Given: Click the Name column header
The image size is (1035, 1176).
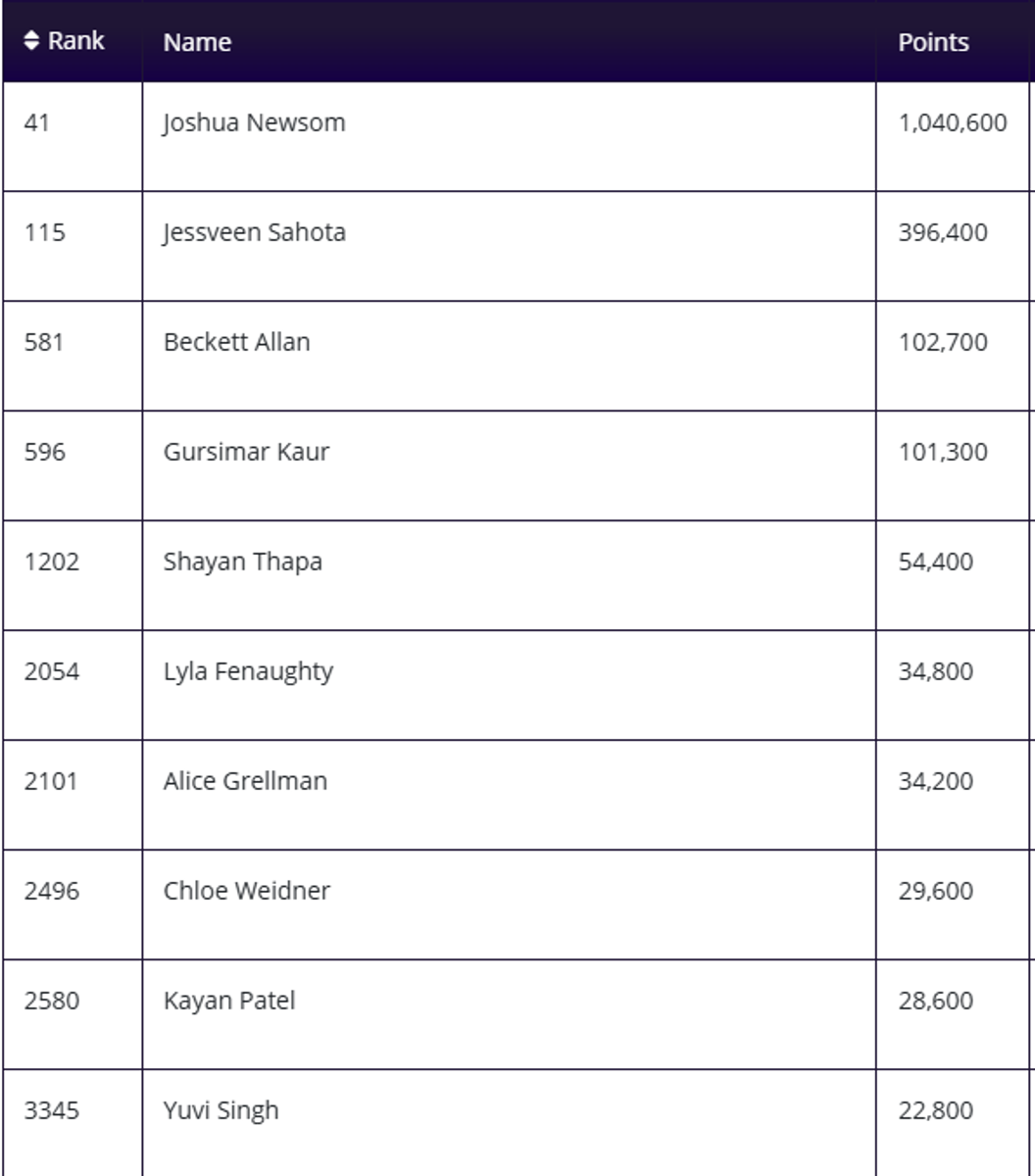Looking at the screenshot, I should [x=197, y=42].
